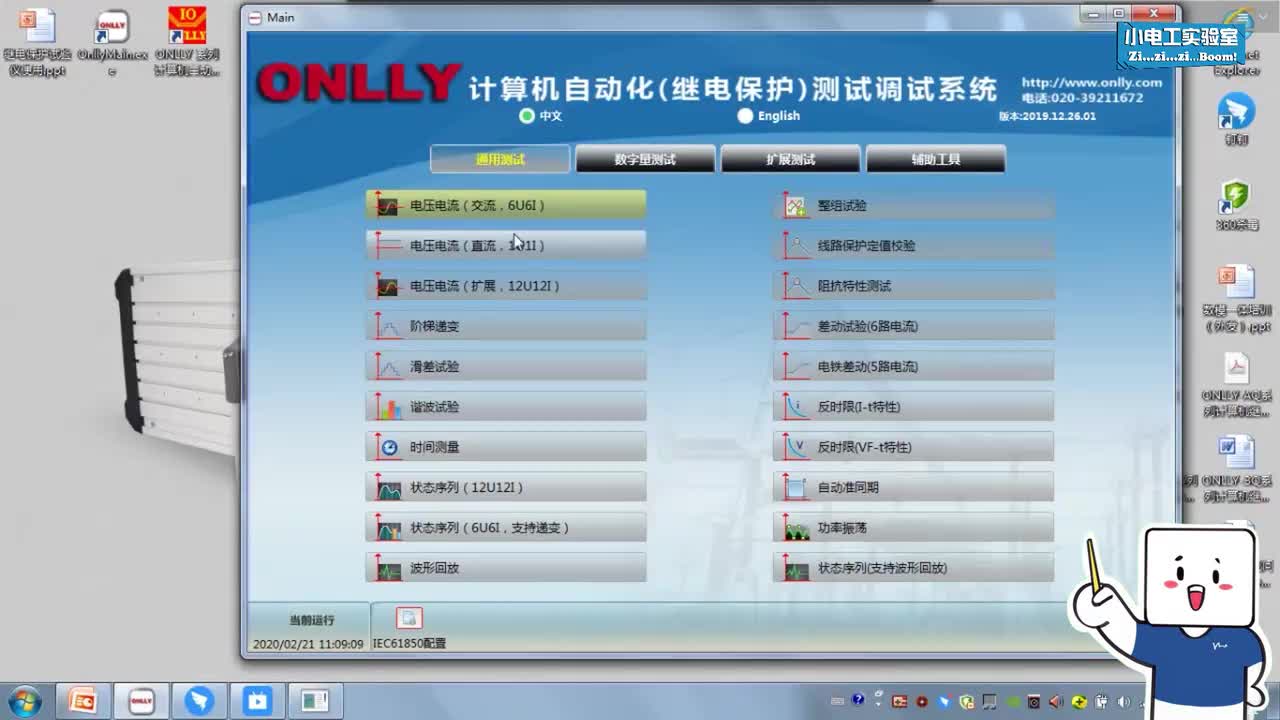Image resolution: width=1280 pixels, height=720 pixels.
Task: Open the ONLLY red desktop shortcut icon
Action: tap(187, 41)
